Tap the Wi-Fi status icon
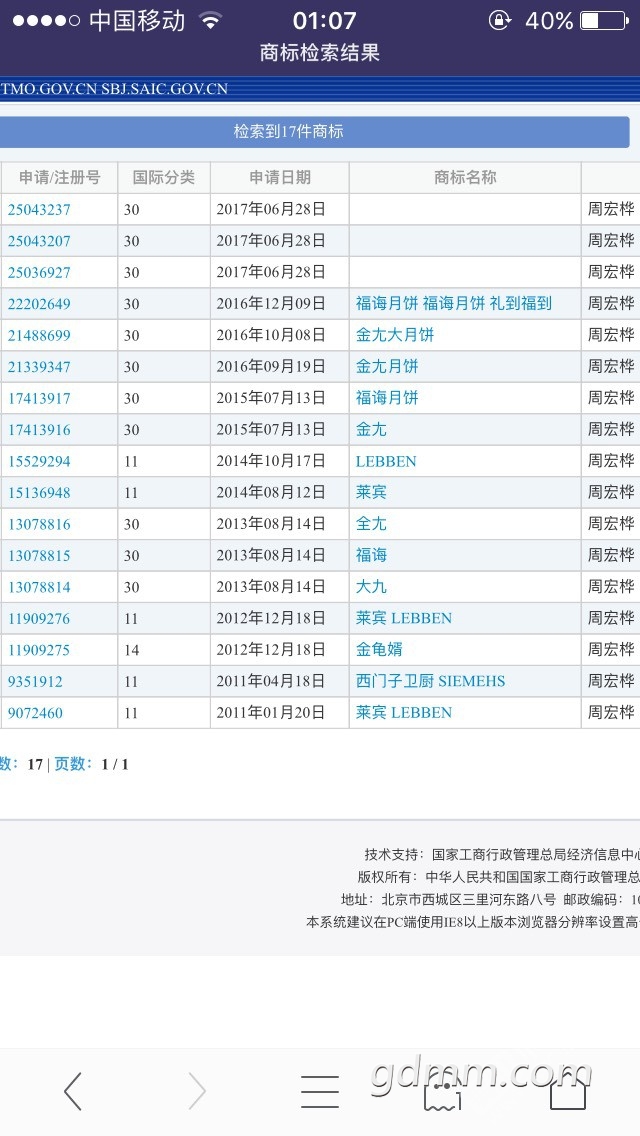The height and width of the screenshot is (1136, 640). [x=210, y=20]
